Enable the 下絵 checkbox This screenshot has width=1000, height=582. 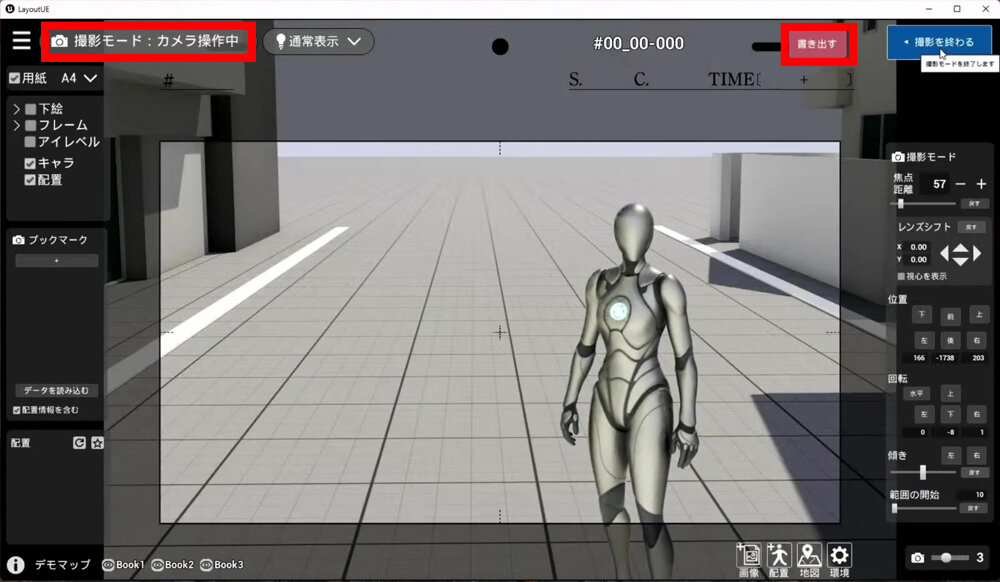point(31,109)
